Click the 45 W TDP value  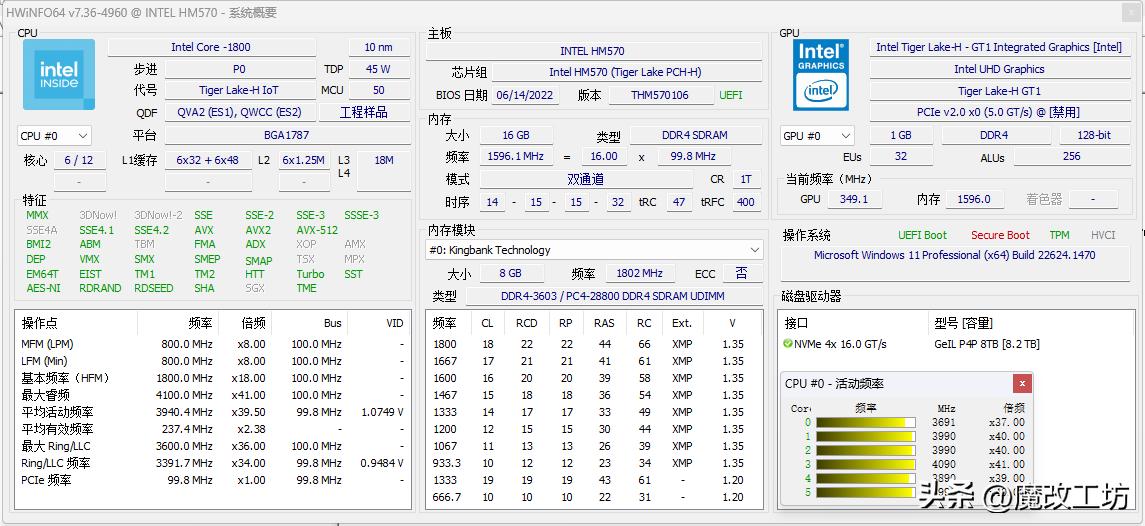(x=378, y=69)
